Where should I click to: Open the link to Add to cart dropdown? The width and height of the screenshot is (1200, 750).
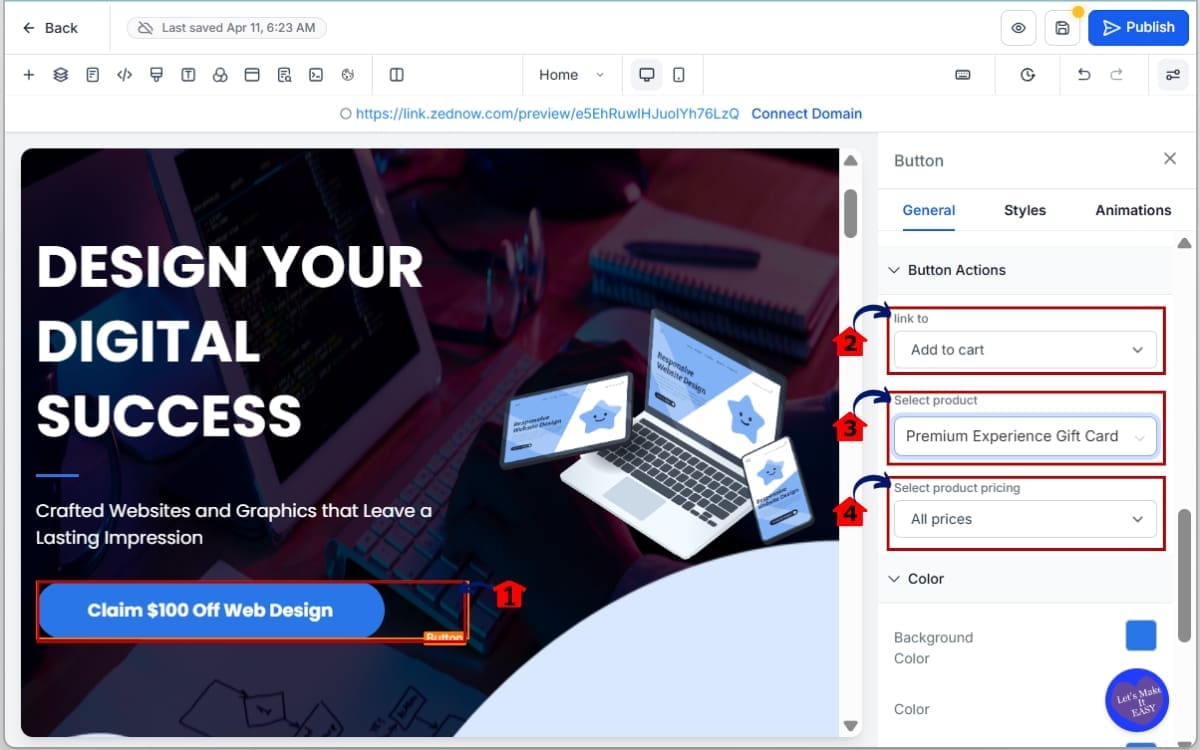tap(1026, 350)
